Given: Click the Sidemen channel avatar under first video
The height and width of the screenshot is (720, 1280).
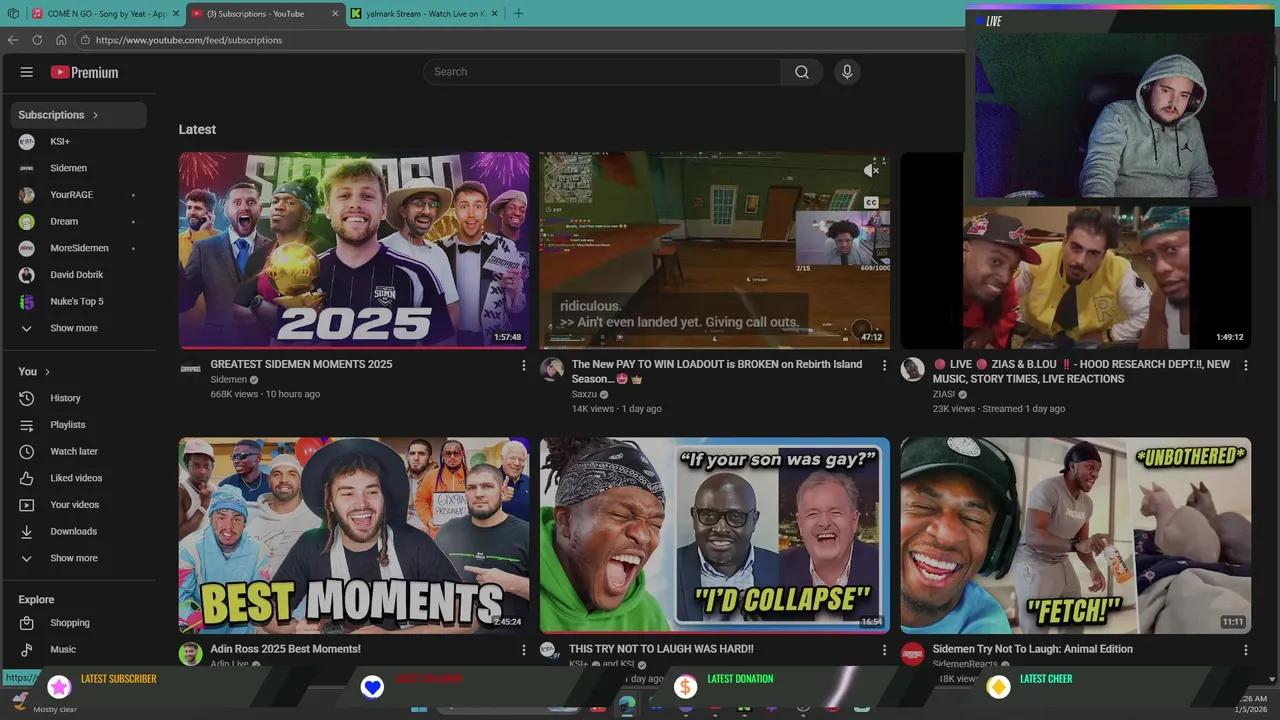Looking at the screenshot, I should click(x=190, y=369).
